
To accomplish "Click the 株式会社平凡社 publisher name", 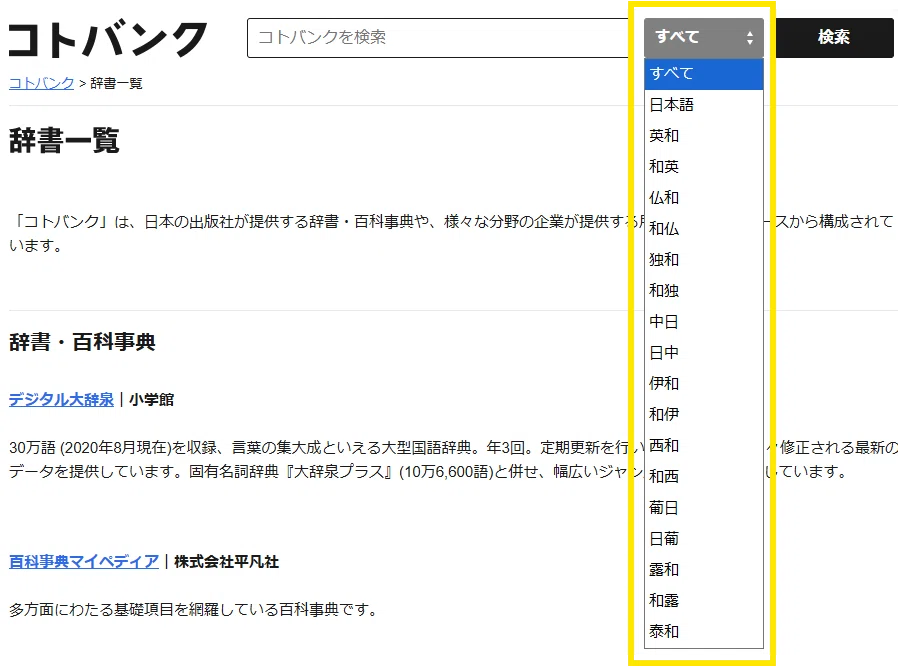I will (x=226, y=562).
